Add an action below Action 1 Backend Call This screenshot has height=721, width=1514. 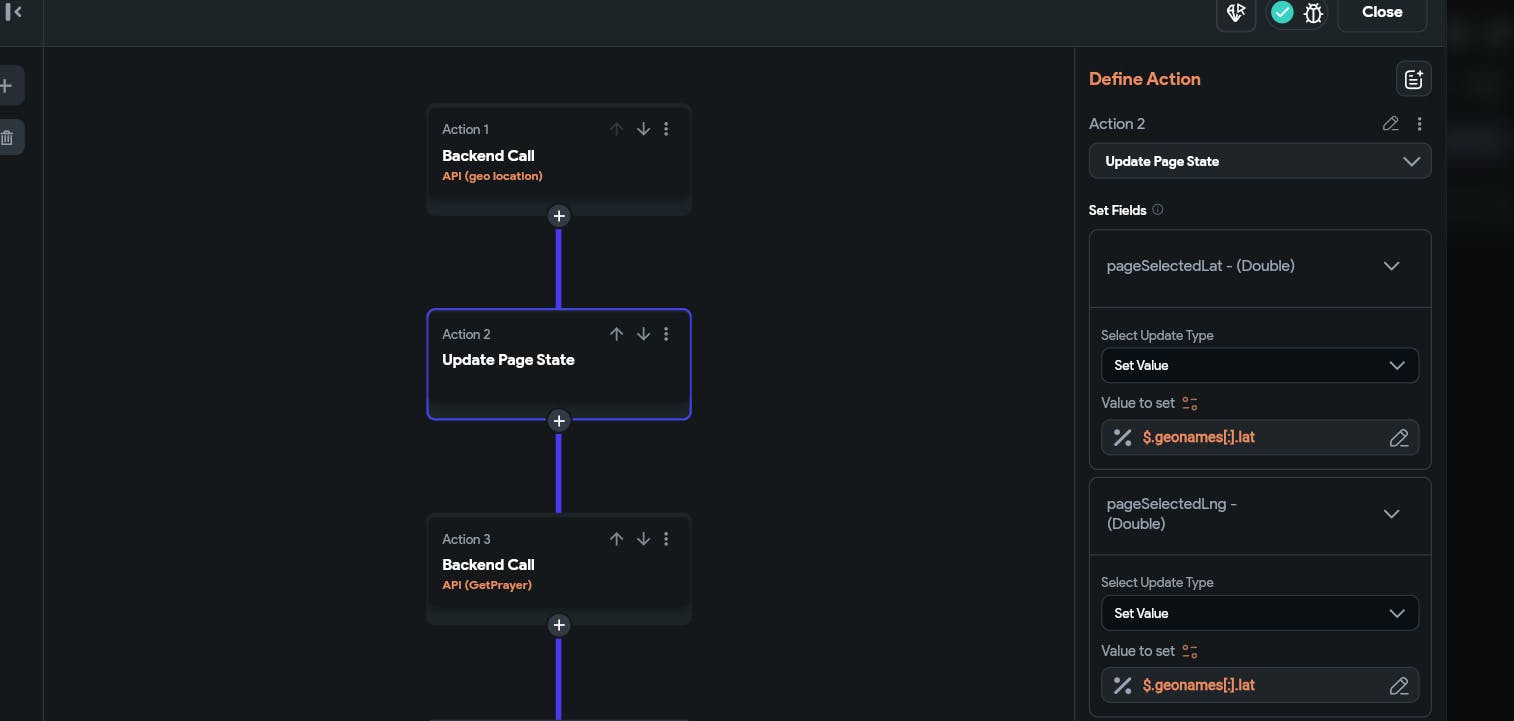tap(559, 216)
